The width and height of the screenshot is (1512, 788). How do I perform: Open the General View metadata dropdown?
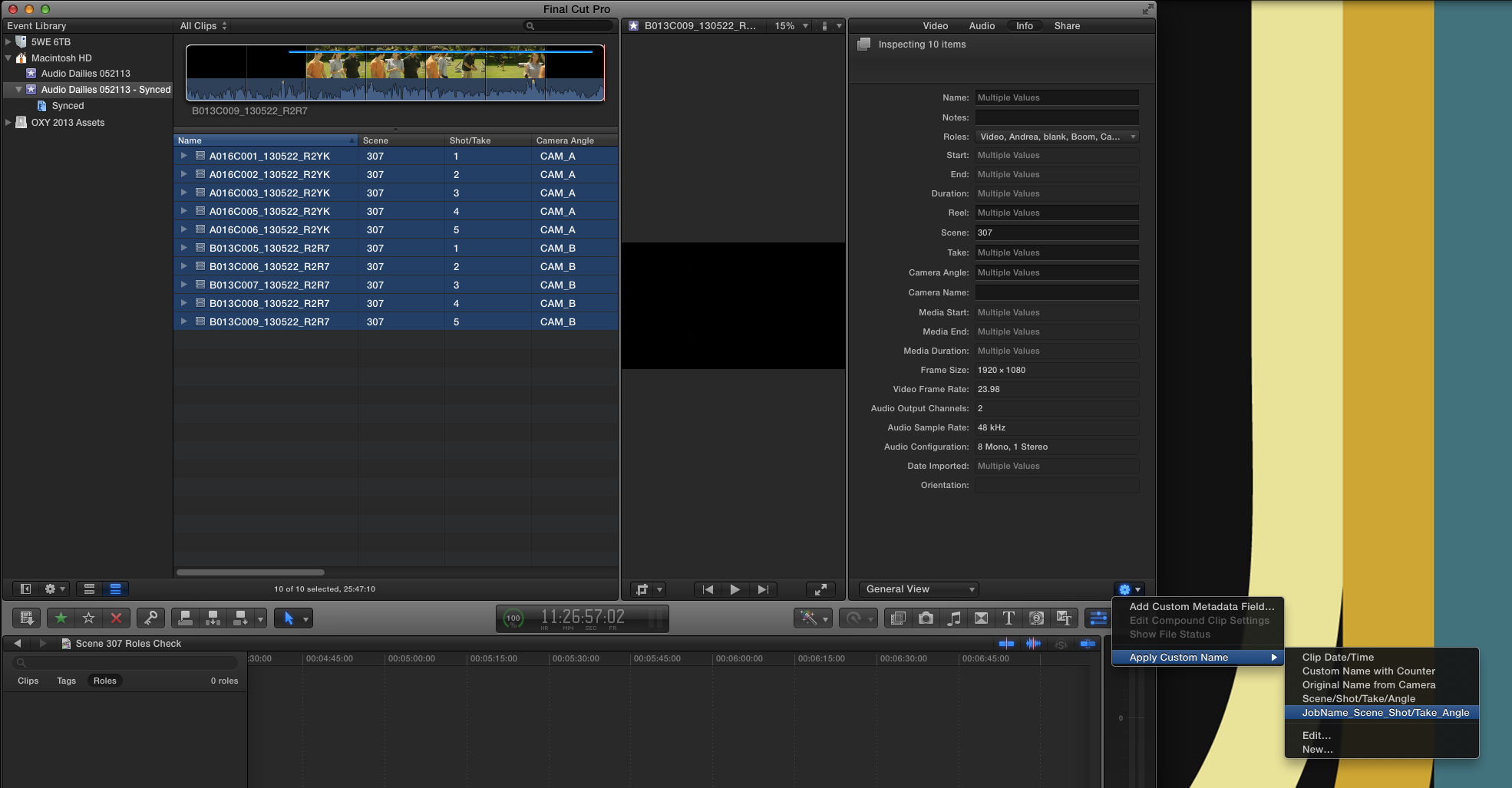coord(918,589)
